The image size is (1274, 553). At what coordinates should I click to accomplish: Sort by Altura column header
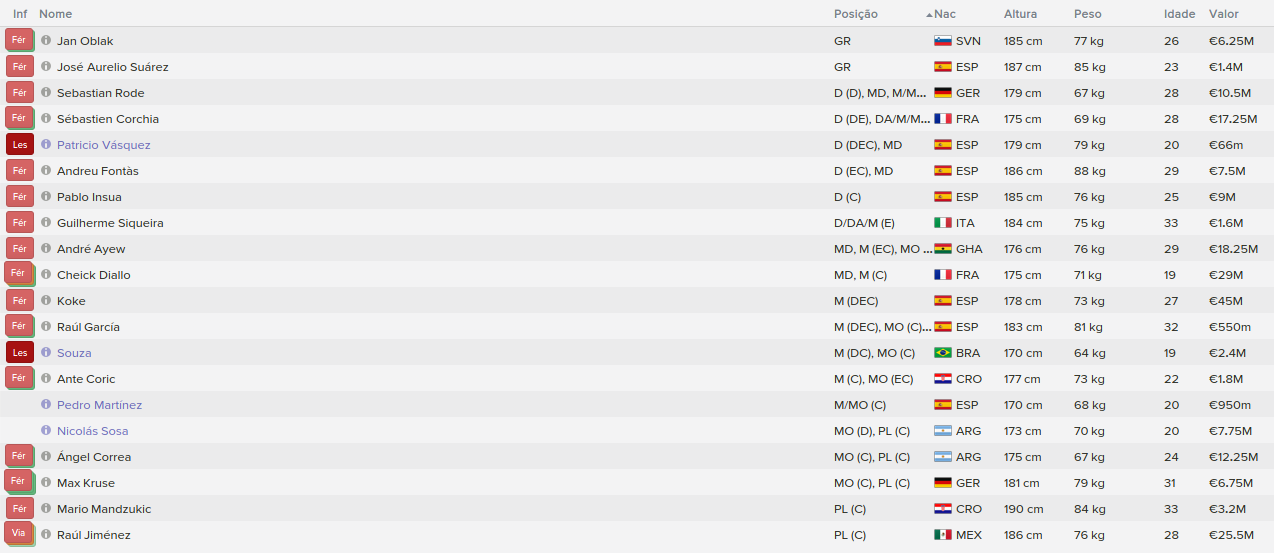tap(1020, 14)
